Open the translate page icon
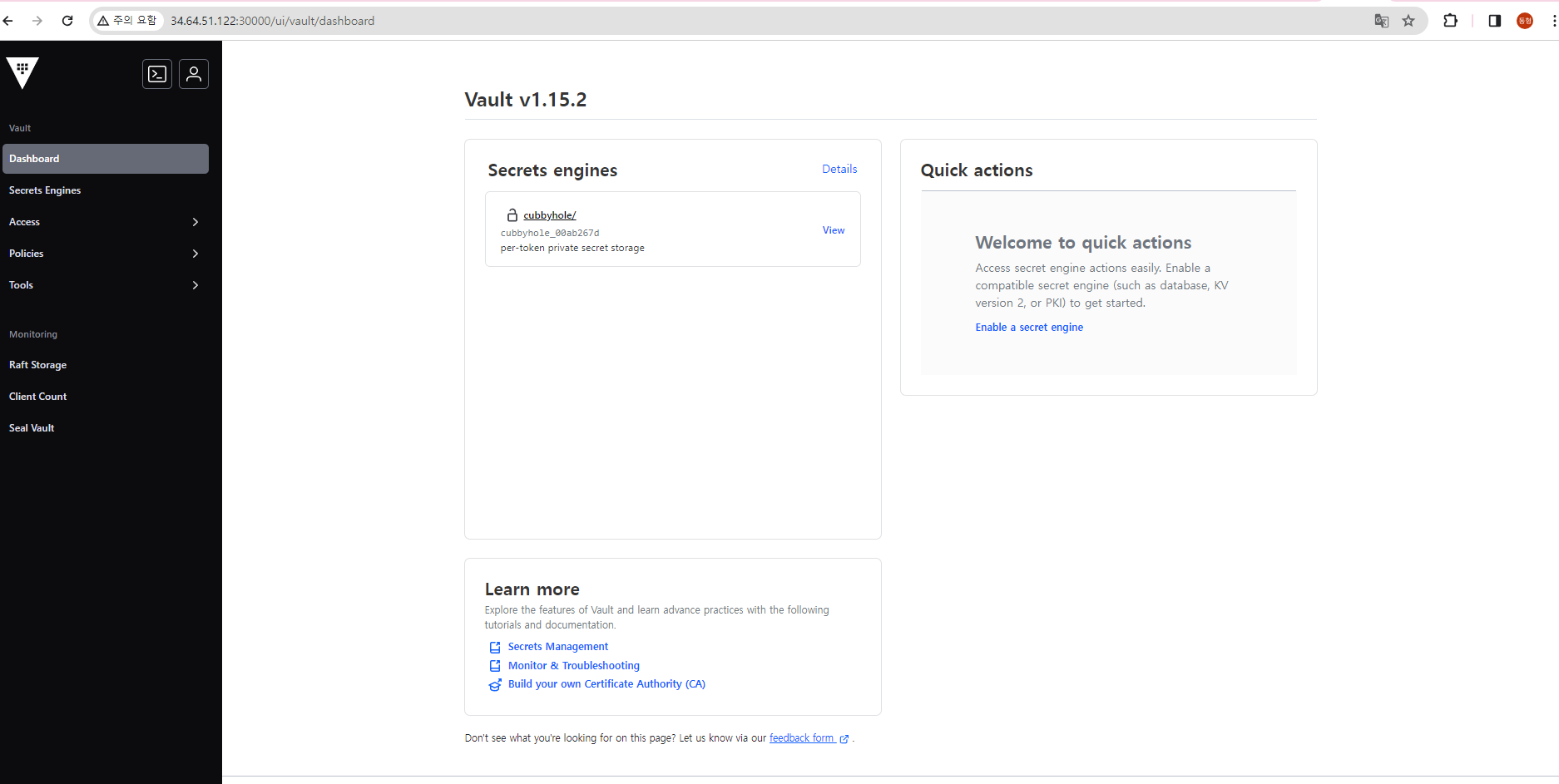Viewport: 1559px width, 784px height. pyautogui.click(x=1382, y=21)
